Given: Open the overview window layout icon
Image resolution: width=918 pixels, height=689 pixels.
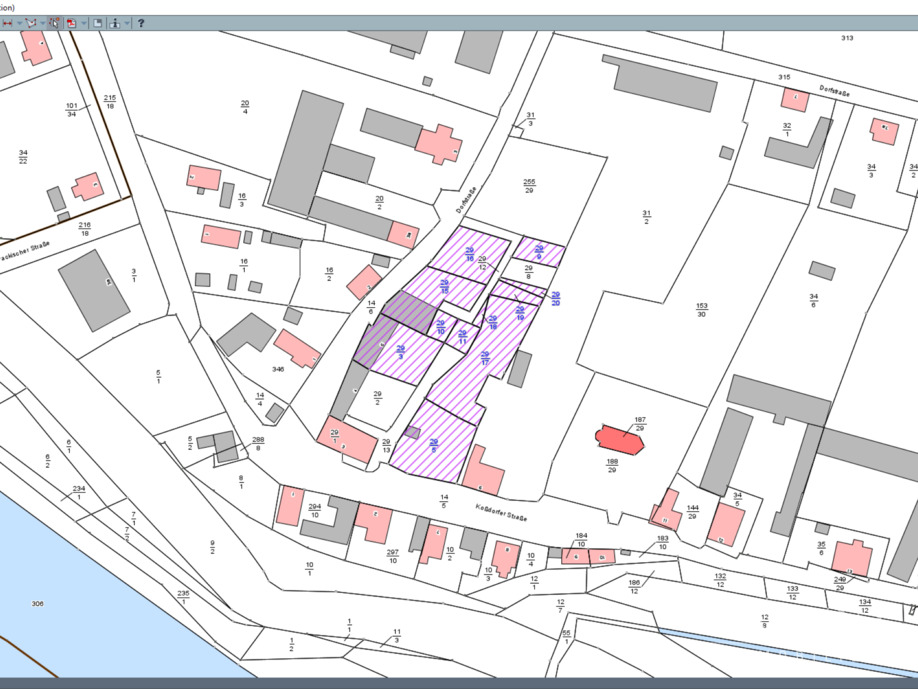Looking at the screenshot, I should 97,23.
